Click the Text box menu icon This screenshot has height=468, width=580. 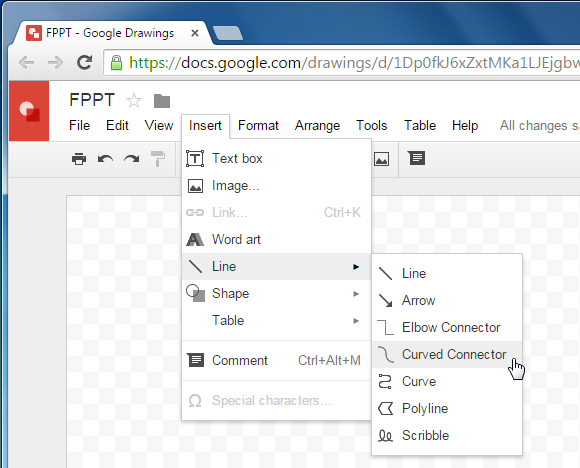coord(195,158)
